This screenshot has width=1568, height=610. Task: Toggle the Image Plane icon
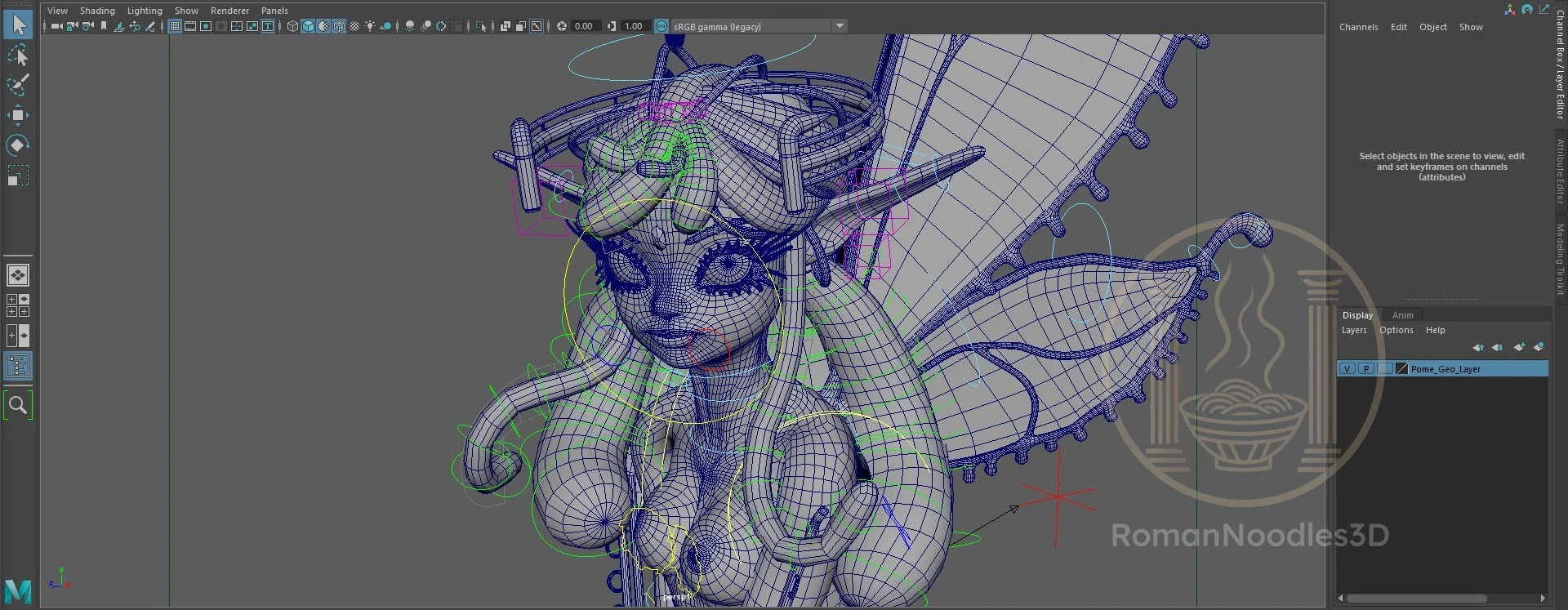(119, 26)
